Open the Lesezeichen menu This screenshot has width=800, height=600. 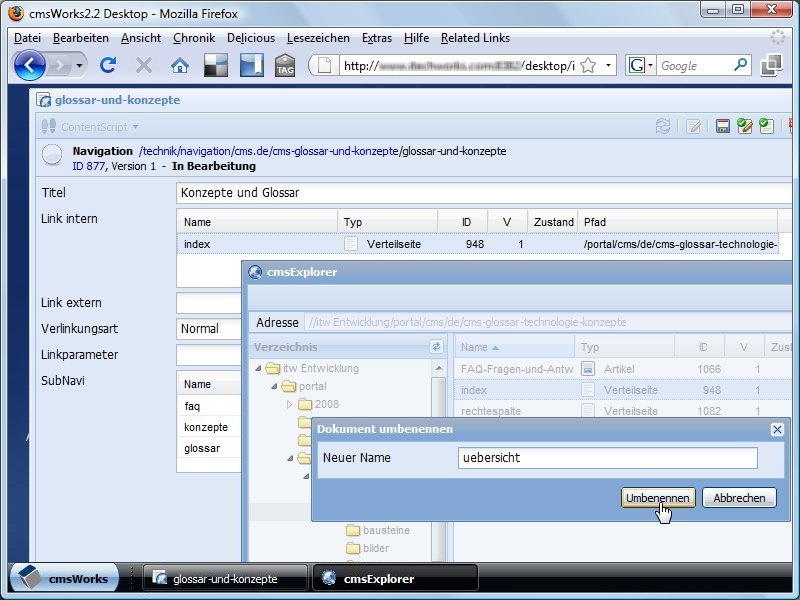(x=318, y=38)
